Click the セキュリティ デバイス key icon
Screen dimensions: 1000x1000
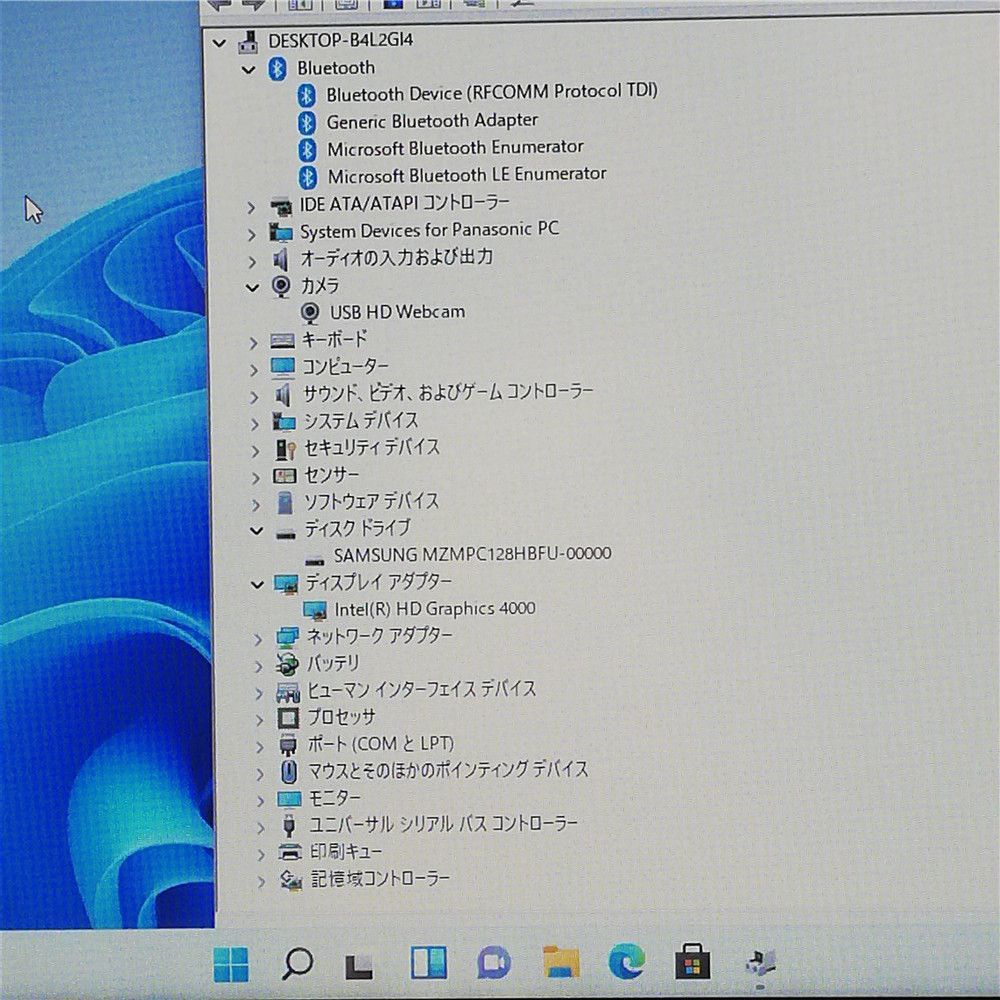point(285,449)
